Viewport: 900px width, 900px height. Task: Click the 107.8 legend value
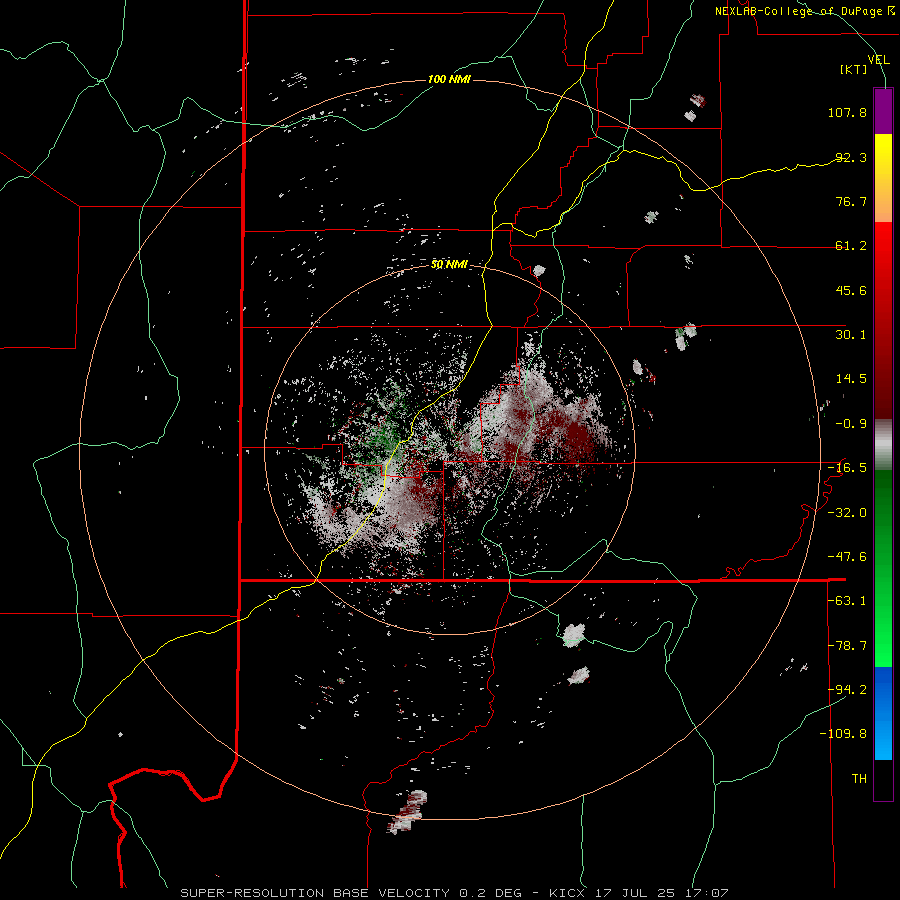pyautogui.click(x=847, y=112)
